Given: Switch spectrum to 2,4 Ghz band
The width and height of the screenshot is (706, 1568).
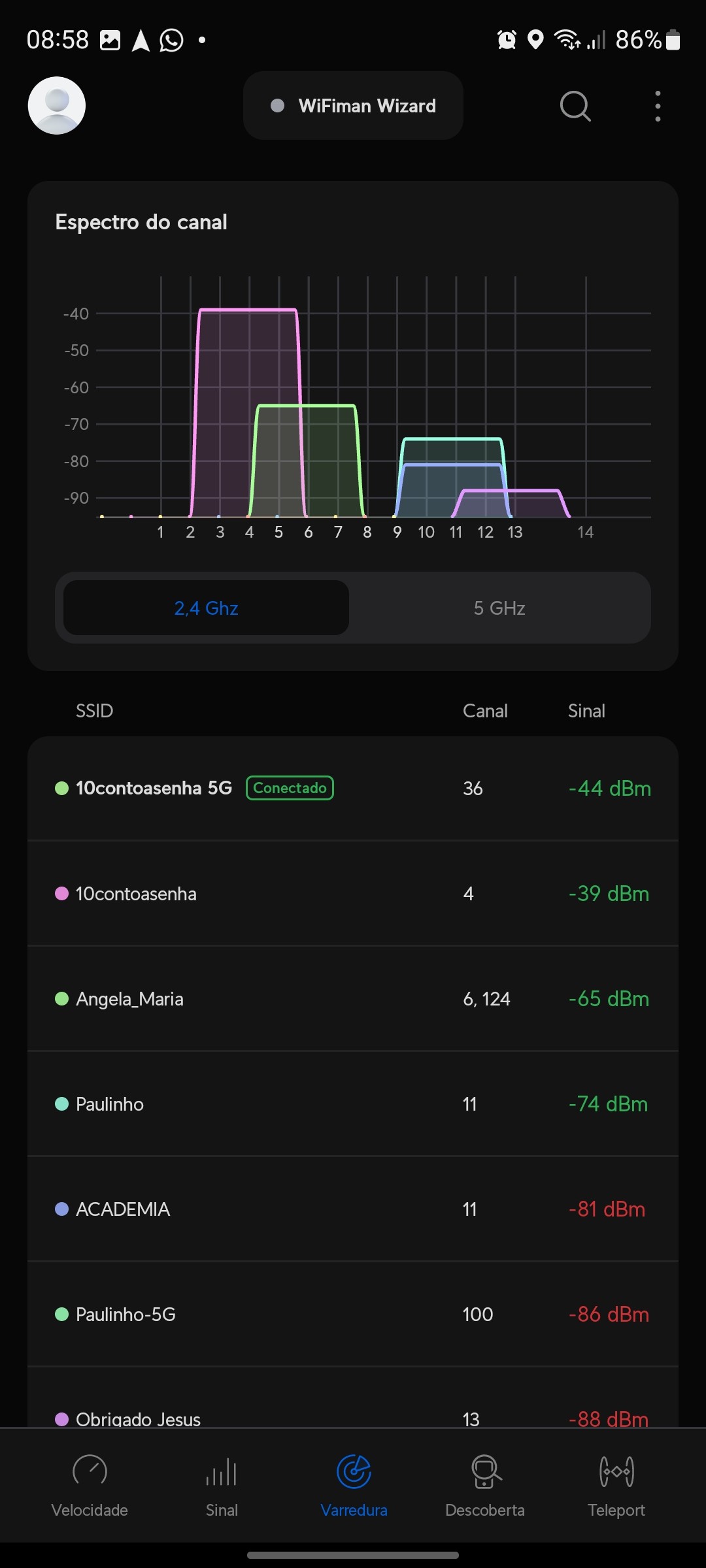Looking at the screenshot, I should pos(206,608).
